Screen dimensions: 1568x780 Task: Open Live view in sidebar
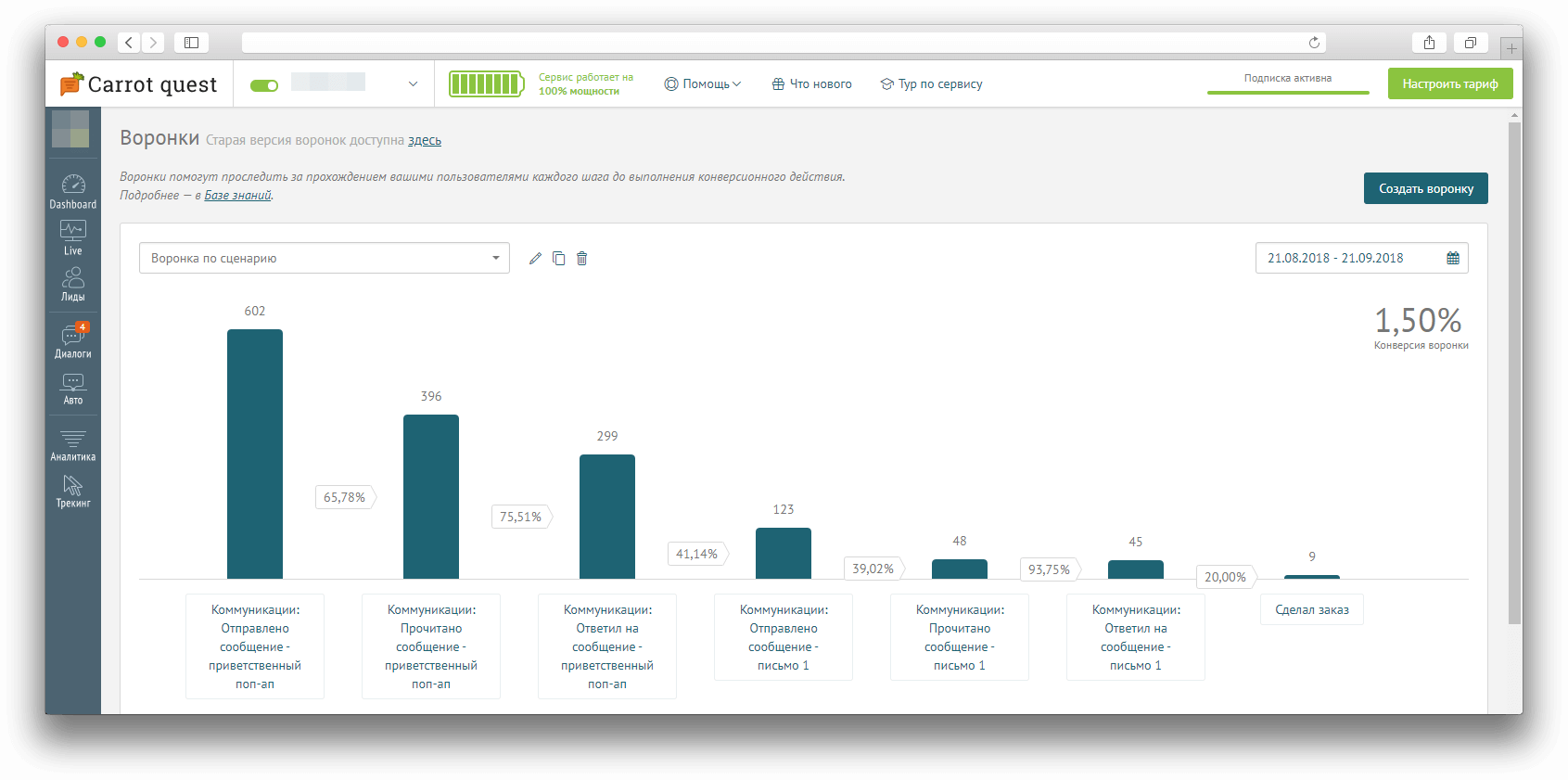click(x=73, y=238)
